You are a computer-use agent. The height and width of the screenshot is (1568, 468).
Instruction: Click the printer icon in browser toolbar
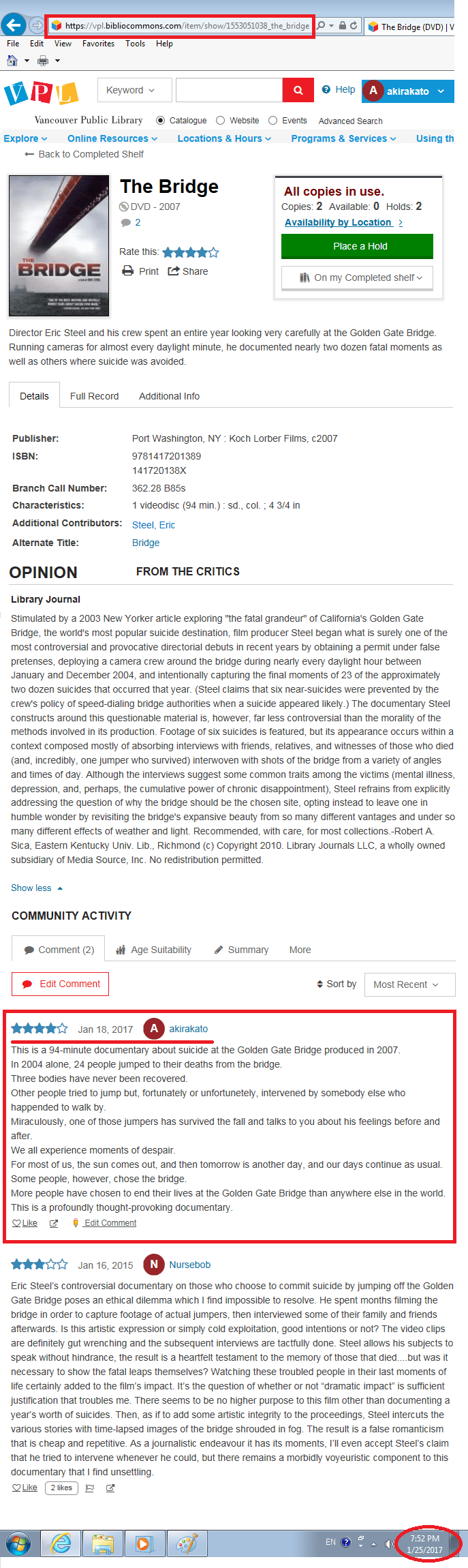pyautogui.click(x=43, y=61)
